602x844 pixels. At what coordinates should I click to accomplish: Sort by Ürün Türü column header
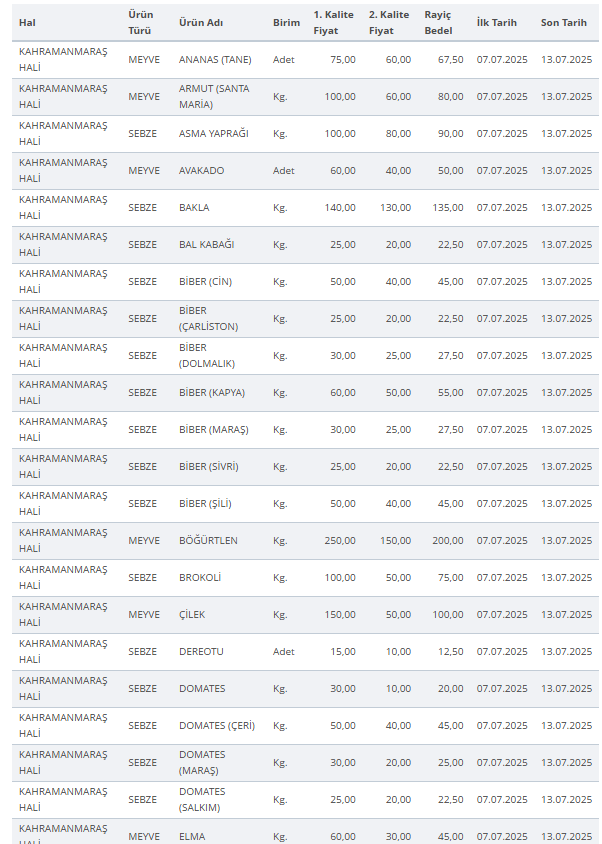coord(141,23)
